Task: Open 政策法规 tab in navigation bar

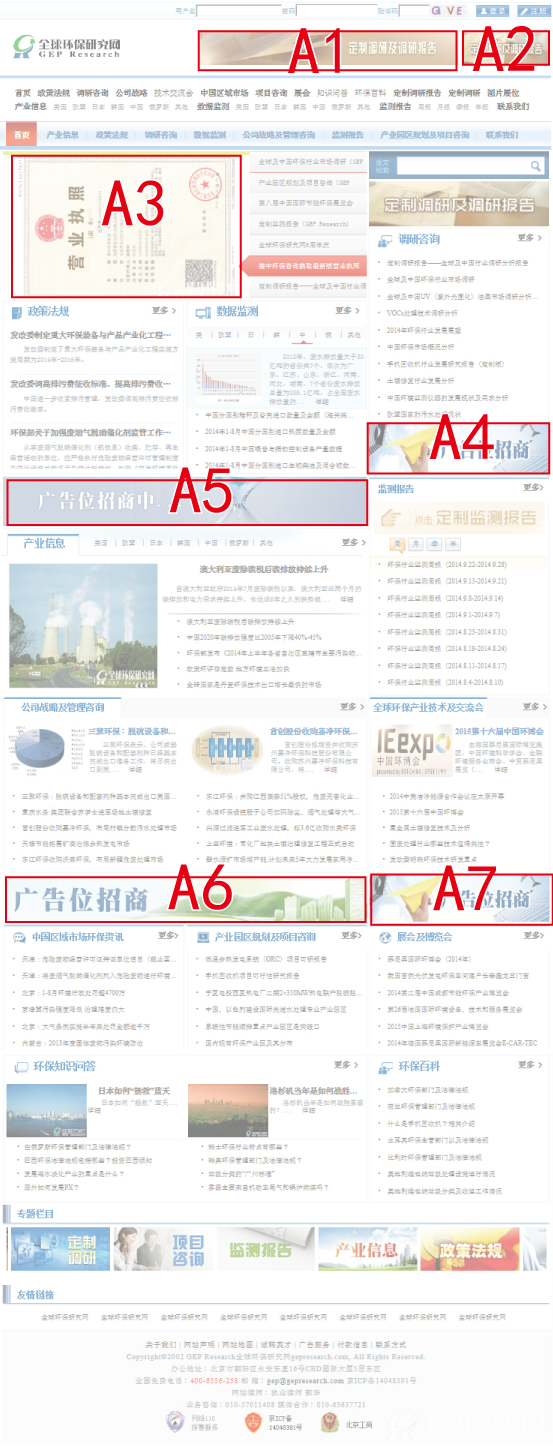Action: click(x=112, y=134)
